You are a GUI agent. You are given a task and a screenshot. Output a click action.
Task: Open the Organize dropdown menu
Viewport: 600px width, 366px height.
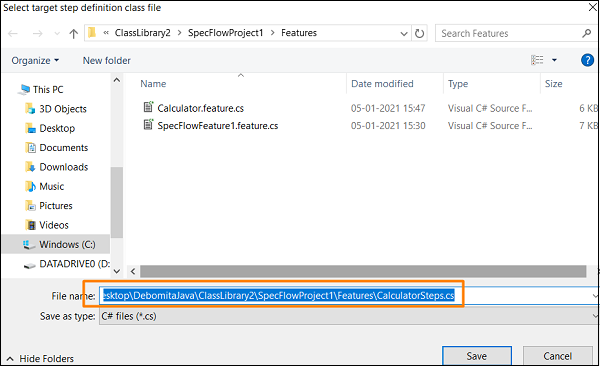coord(35,60)
